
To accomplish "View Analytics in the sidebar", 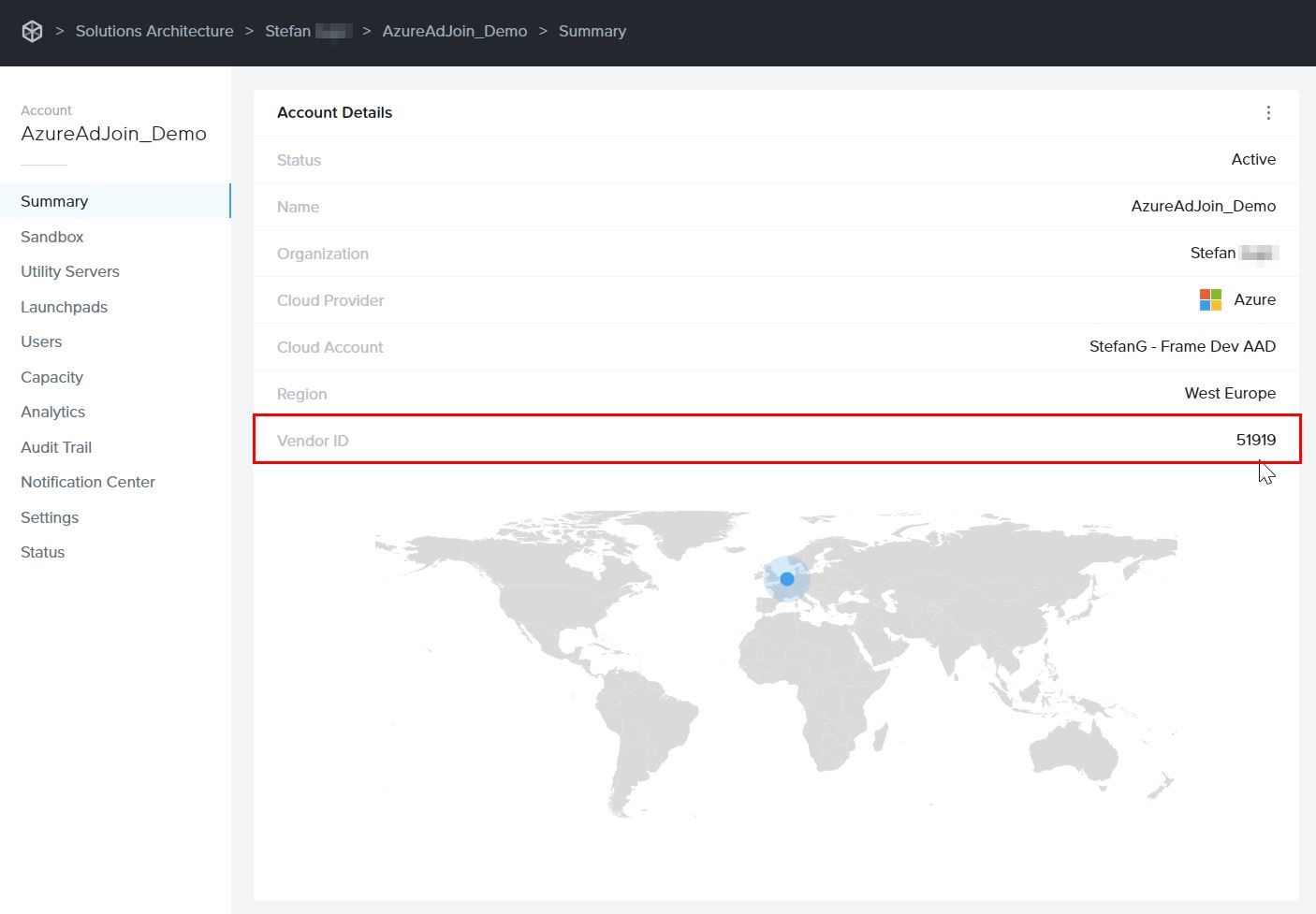I will pyautogui.click(x=52, y=413).
